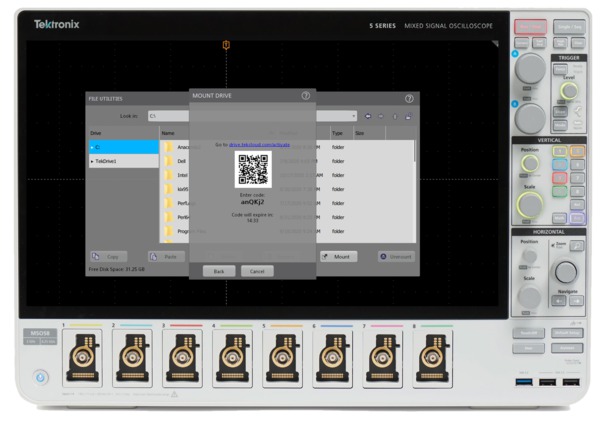Sort files by the Name column header
This screenshot has width=600, height=421.
click(168, 132)
